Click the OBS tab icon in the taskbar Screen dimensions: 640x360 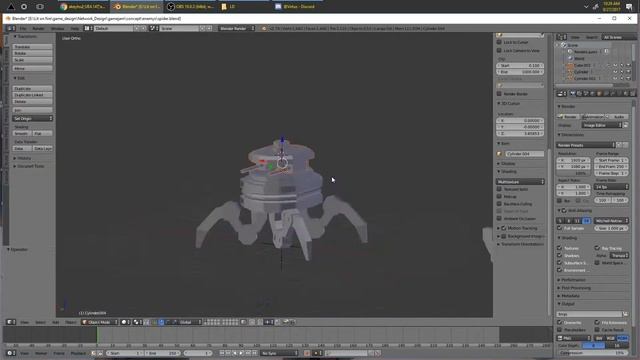click(x=171, y=7)
